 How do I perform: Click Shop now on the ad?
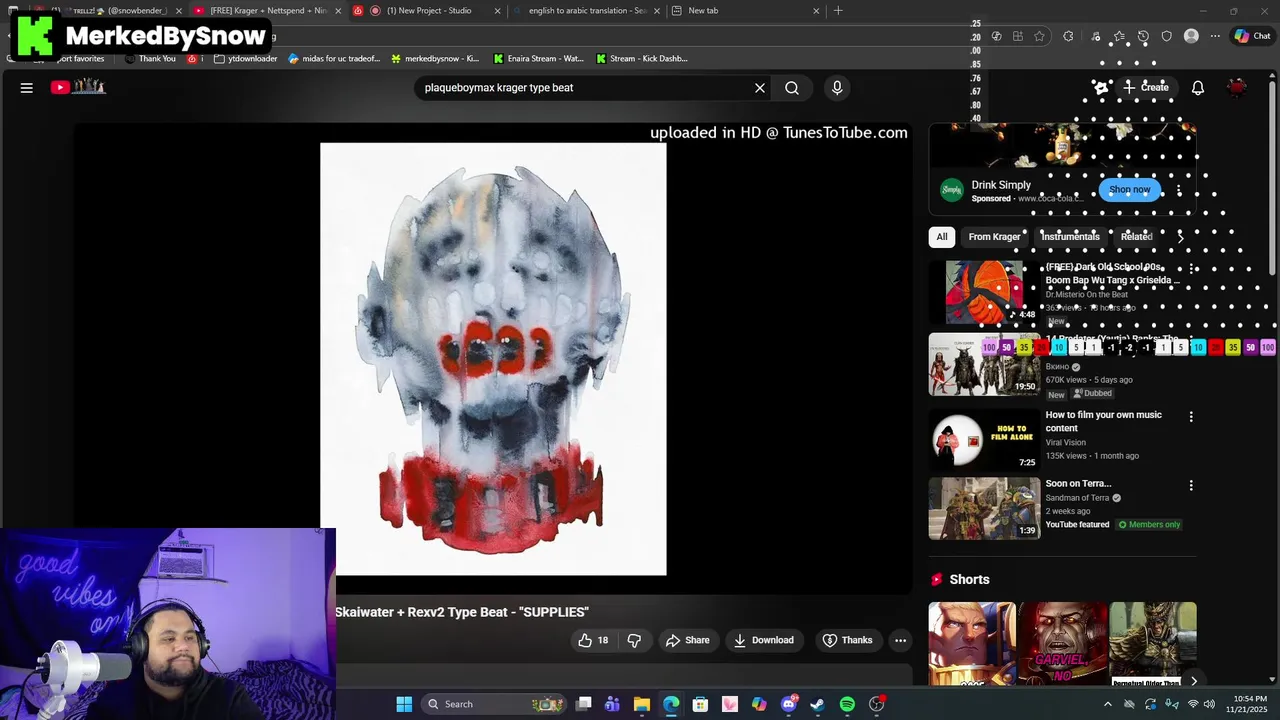pyautogui.click(x=1130, y=190)
